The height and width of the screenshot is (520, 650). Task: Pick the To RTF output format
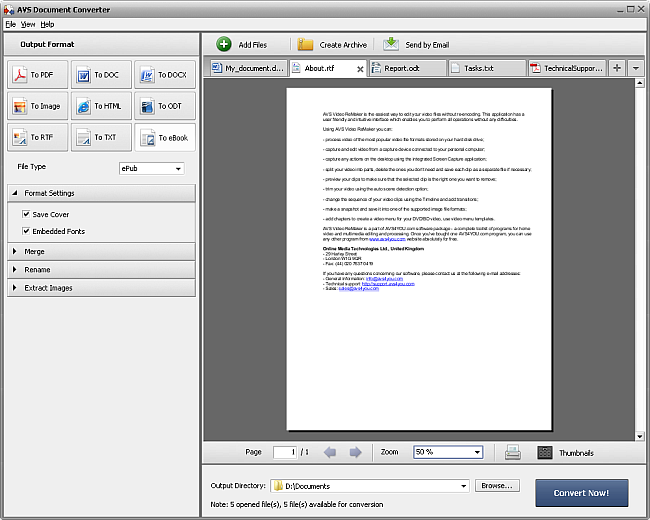pos(37,137)
